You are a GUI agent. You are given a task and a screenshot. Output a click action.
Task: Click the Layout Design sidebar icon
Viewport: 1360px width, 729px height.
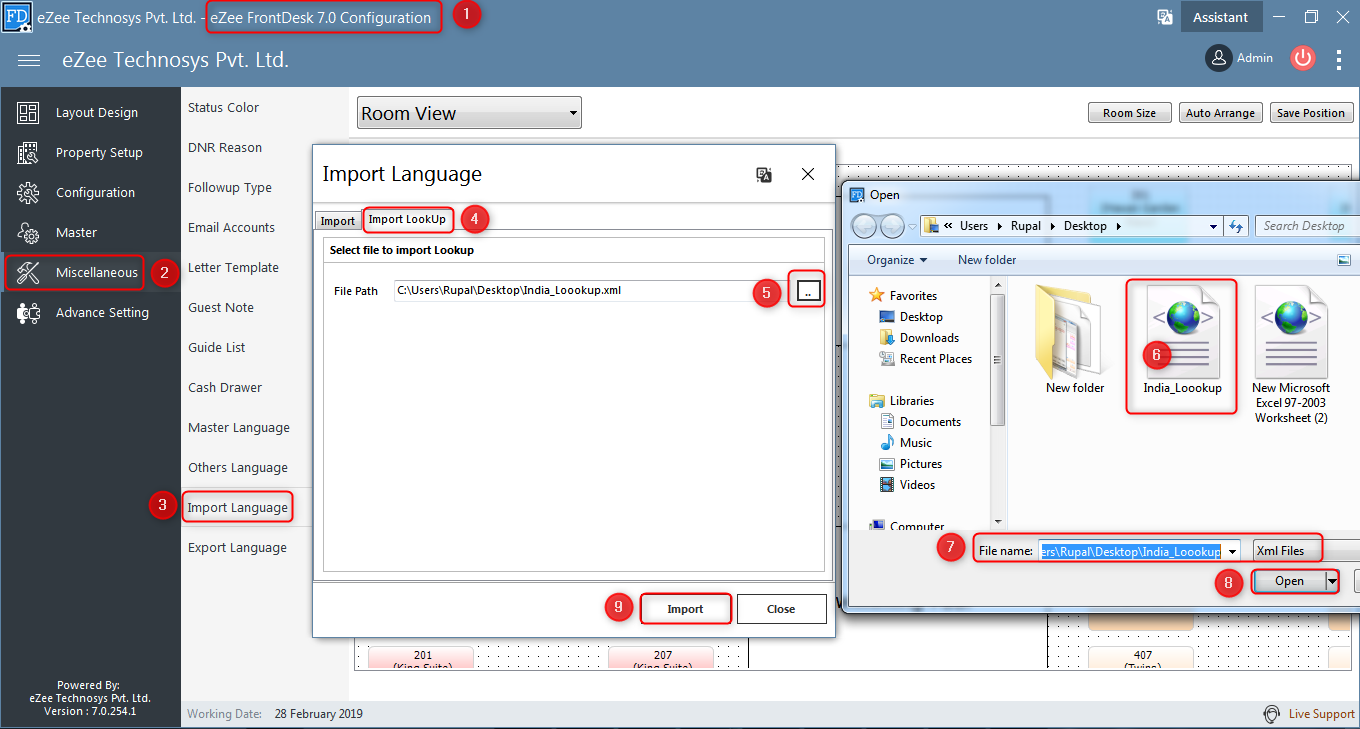point(28,113)
